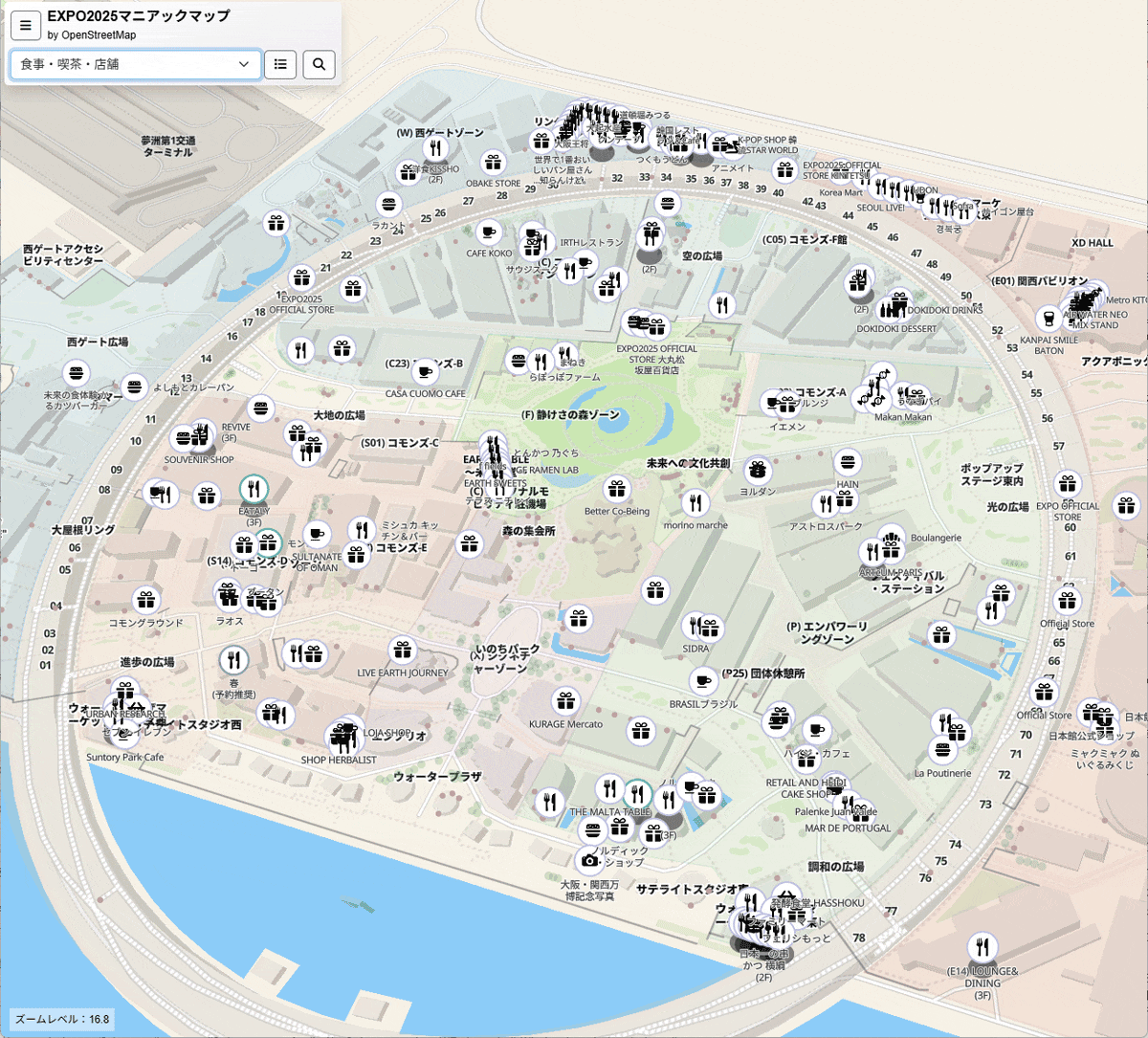The image size is (1148, 1038).
Task: Click the restaurant icon at LOUNGE& DINING
Action: pos(982,947)
